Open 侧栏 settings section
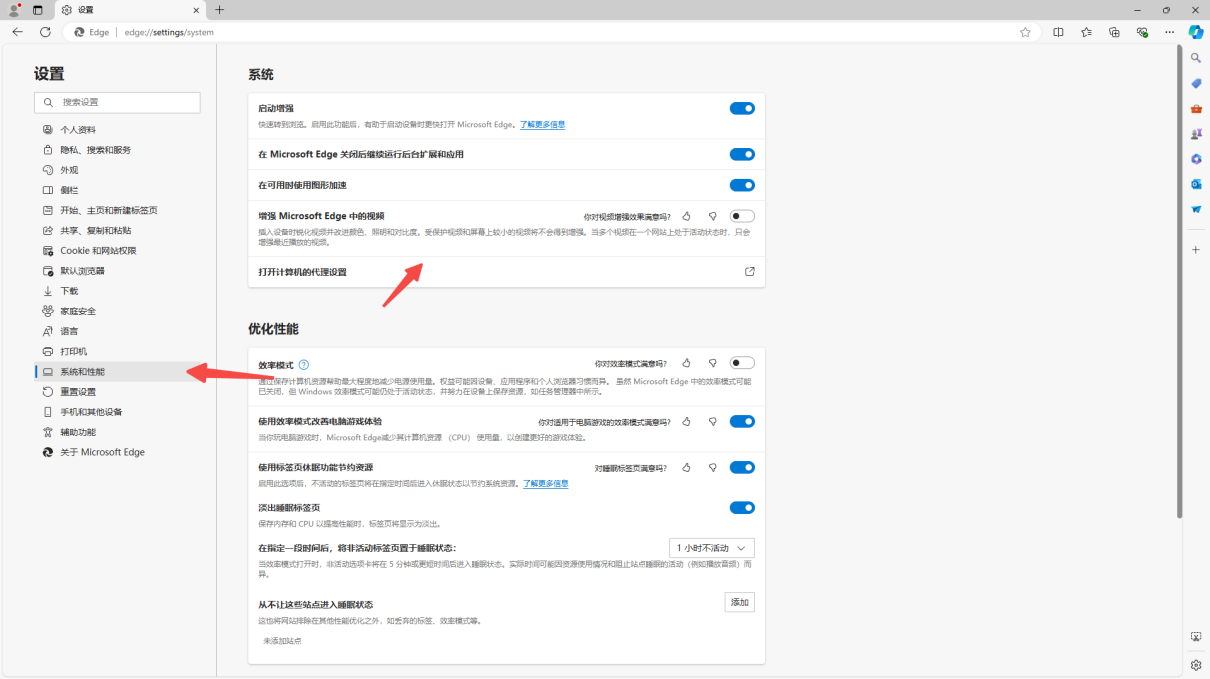This screenshot has height=679, width=1210. coord(117,190)
